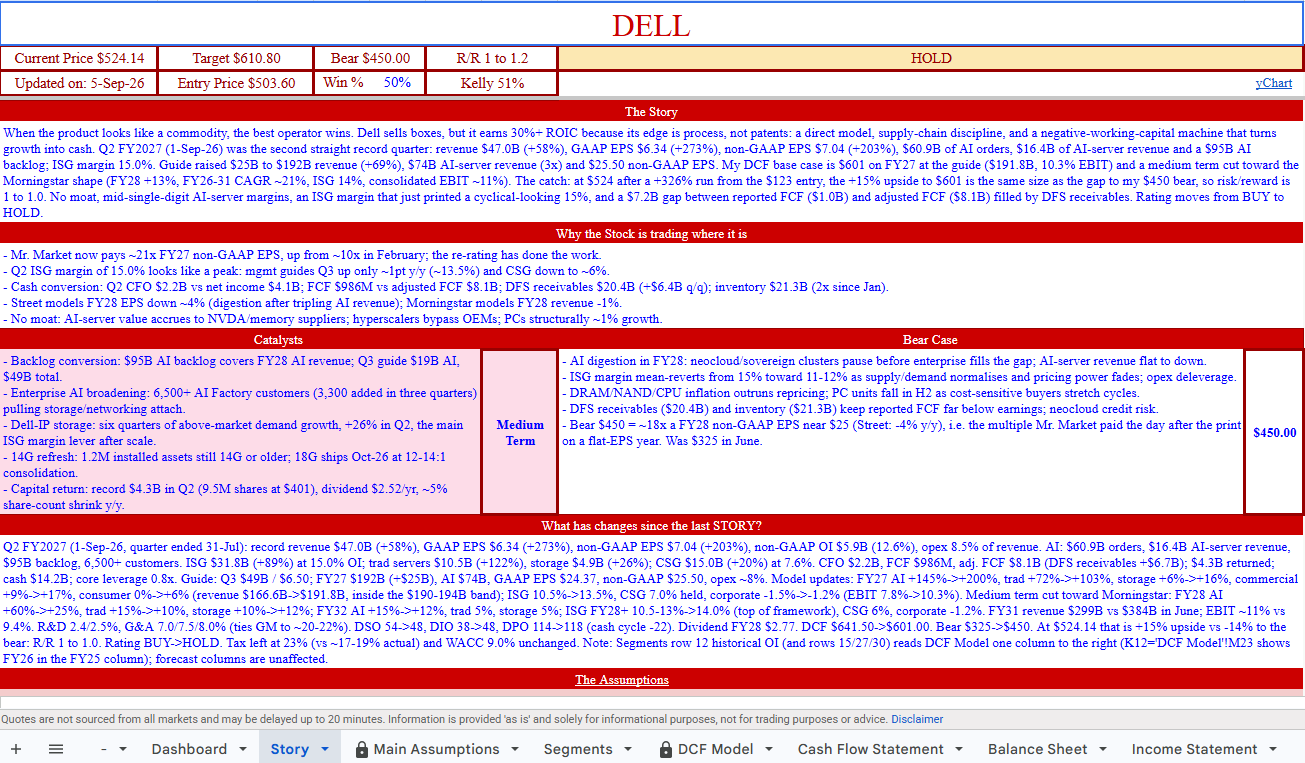Select changes cell starting 'Q2 FY2027 (1-Sep-26'
This screenshot has height=763, width=1305.
coord(652,602)
